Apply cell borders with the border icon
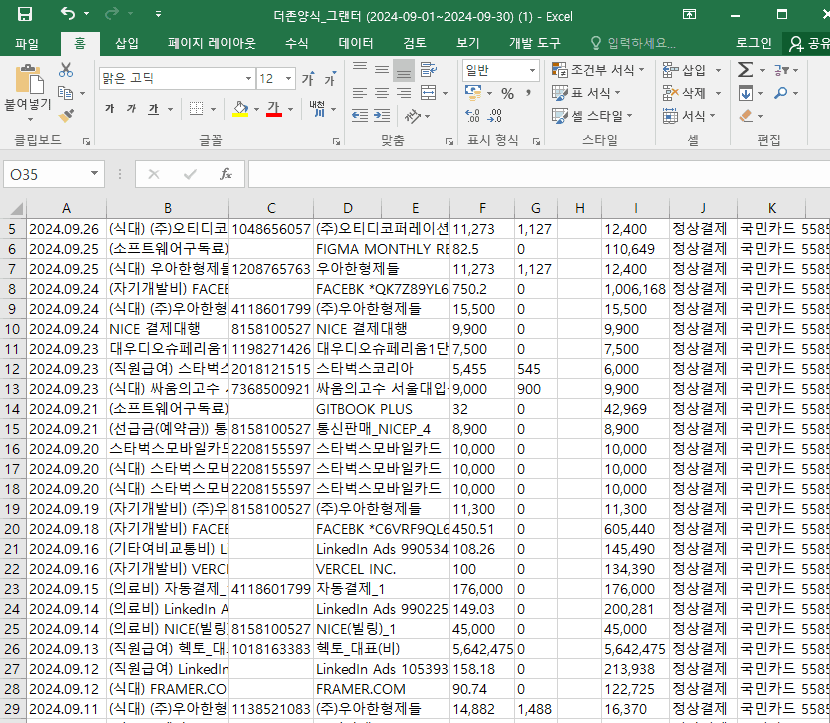Viewport: 830px width, 723px height. (x=196, y=109)
